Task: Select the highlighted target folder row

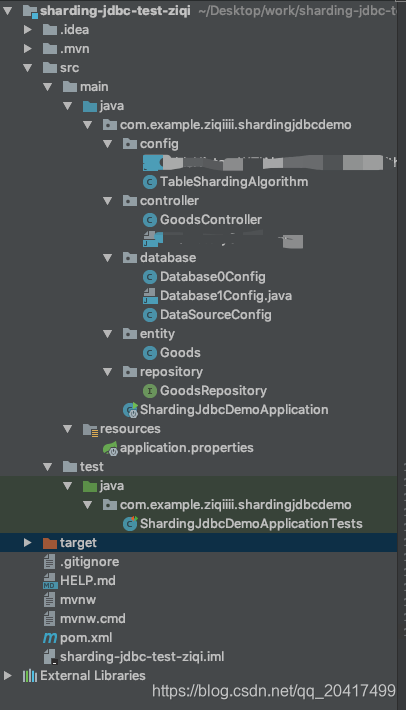Action: [198, 542]
